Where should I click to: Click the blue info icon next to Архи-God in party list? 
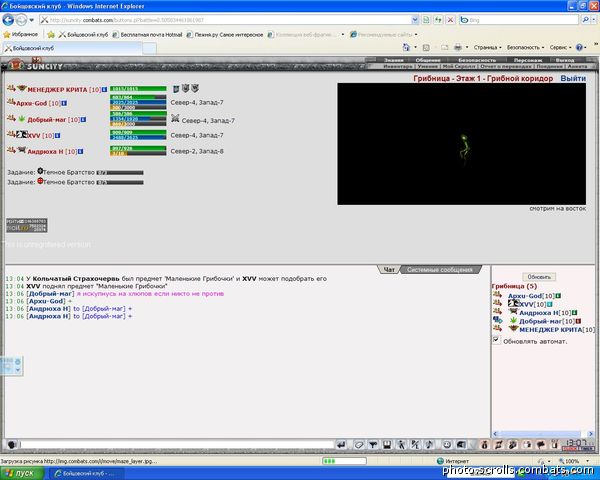click(64, 103)
